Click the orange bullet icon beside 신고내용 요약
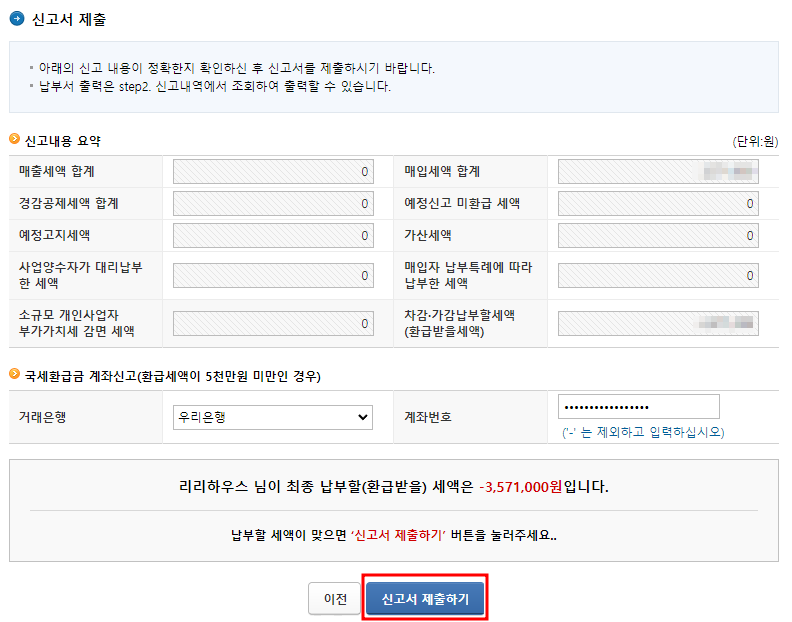Screen dimensions: 792x622 (15, 138)
